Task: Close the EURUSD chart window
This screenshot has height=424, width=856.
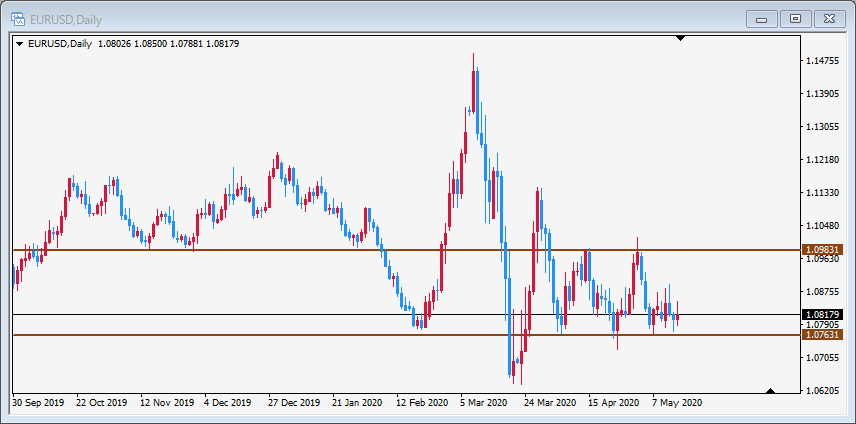Action: pyautogui.click(x=829, y=20)
